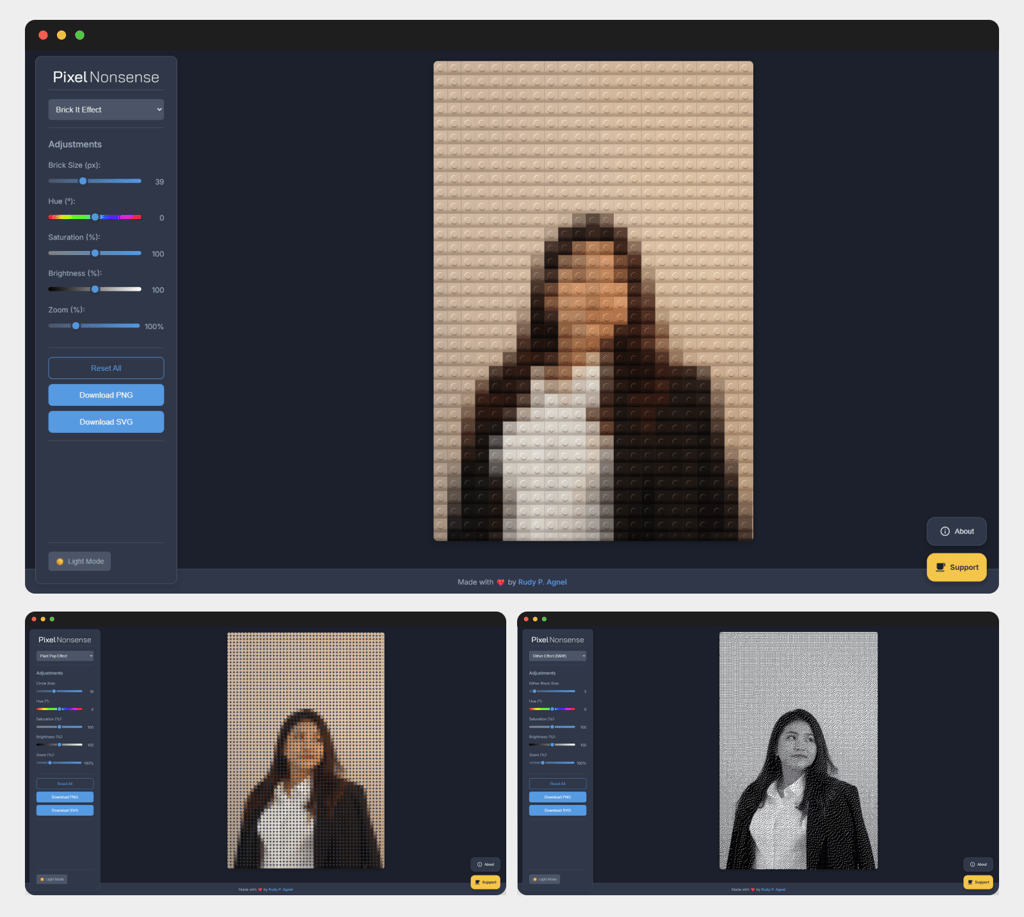Viewport: 1024px width, 917px height.
Task: Click the black-and-white dithered portrait preview
Action: point(798,750)
